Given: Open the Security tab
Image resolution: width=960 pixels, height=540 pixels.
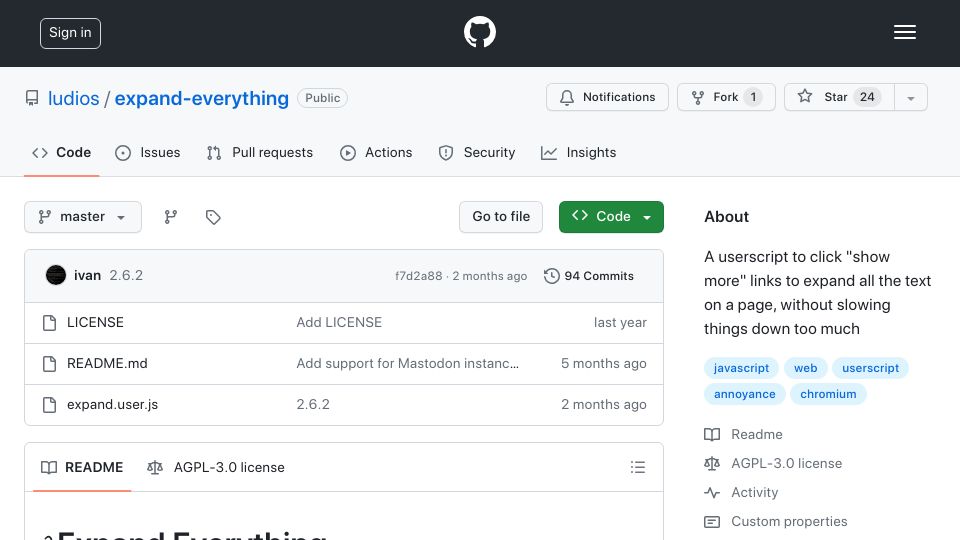Looking at the screenshot, I should click(477, 152).
